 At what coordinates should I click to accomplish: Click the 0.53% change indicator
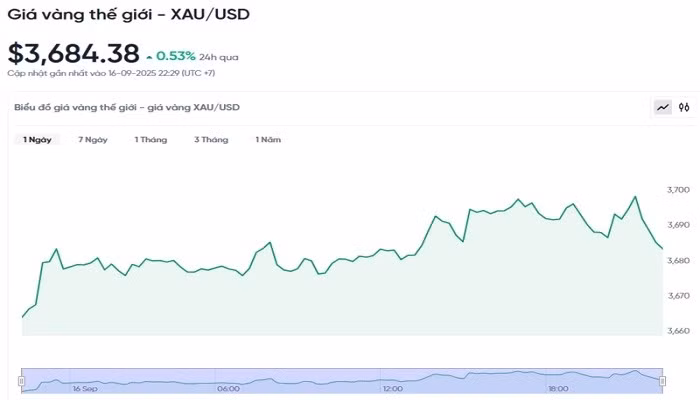coord(174,56)
